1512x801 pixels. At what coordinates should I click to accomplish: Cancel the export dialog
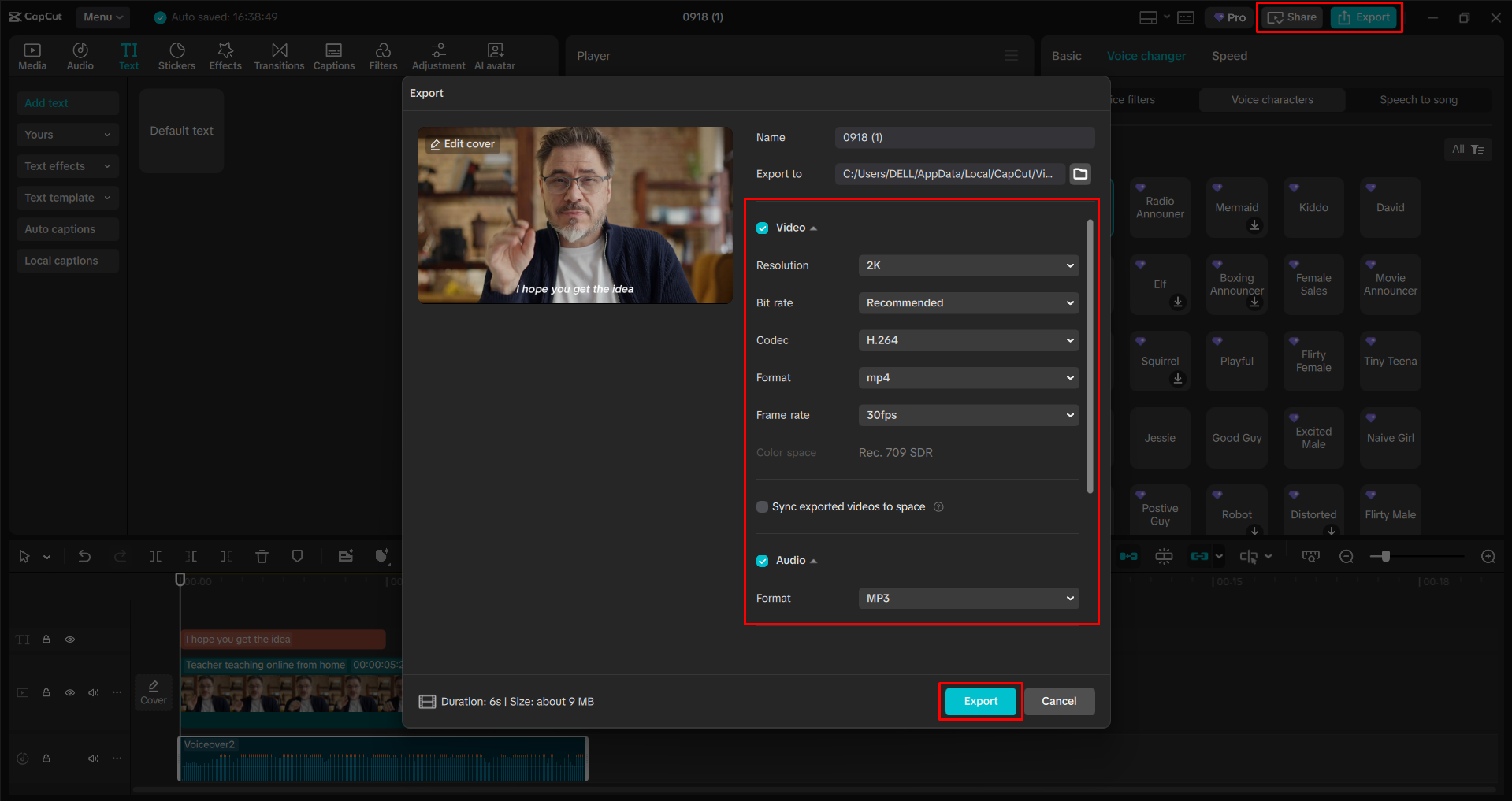[1059, 701]
